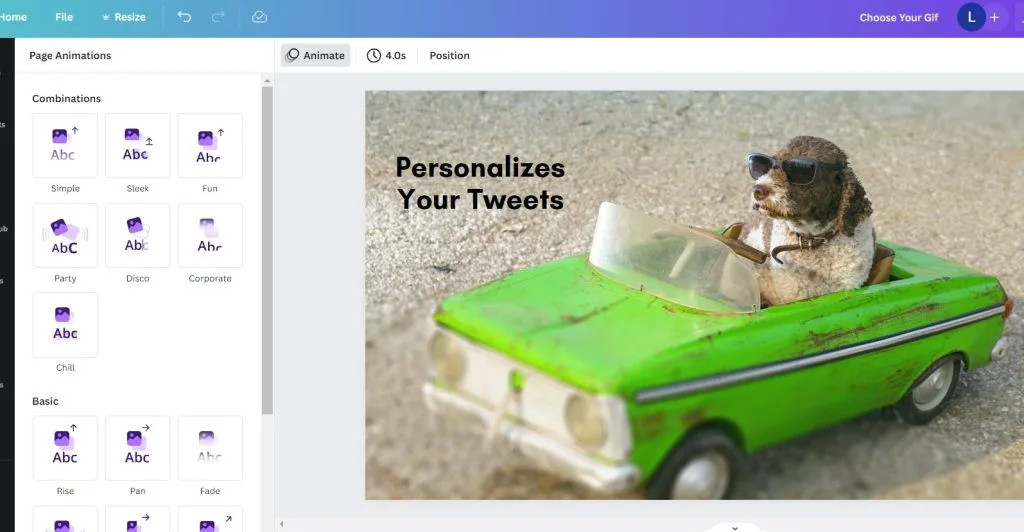Select the Corporate animation preset
1024x532 pixels.
coord(210,236)
